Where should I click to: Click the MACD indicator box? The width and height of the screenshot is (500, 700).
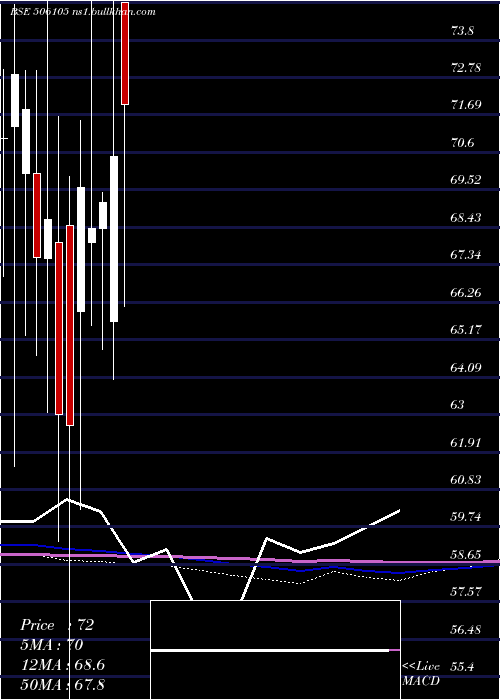[275, 650]
